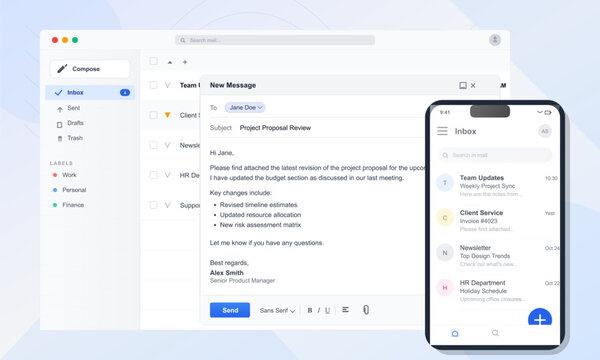Image resolution: width=600 pixels, height=360 pixels.
Task: Check the Client email row checkbox
Action: pos(153,115)
